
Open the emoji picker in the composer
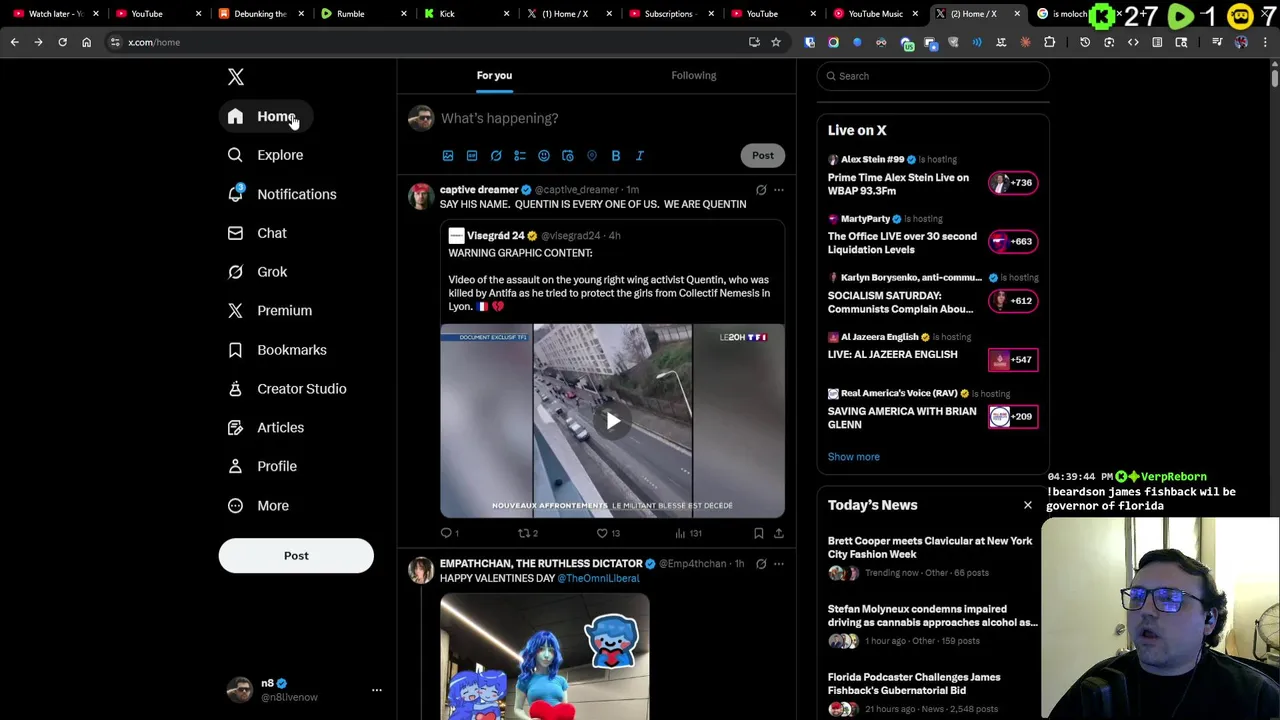tap(544, 156)
